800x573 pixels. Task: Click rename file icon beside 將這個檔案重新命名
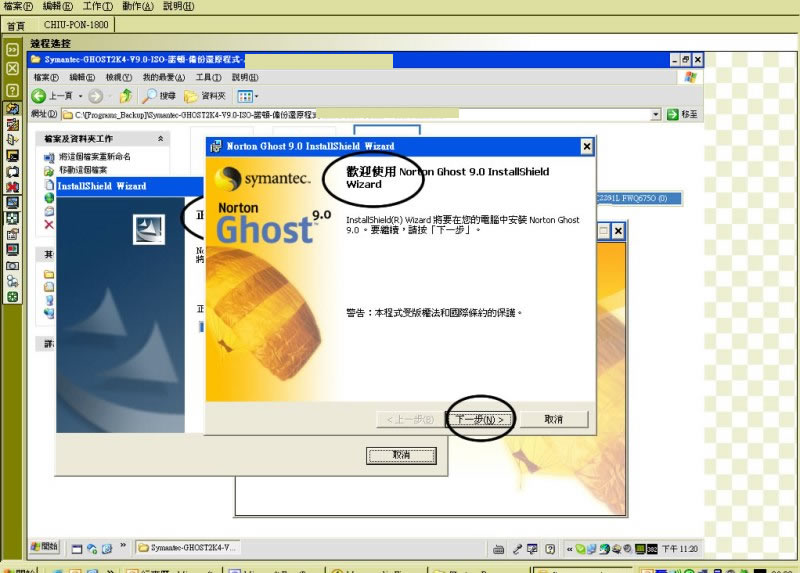pyautogui.click(x=49, y=157)
